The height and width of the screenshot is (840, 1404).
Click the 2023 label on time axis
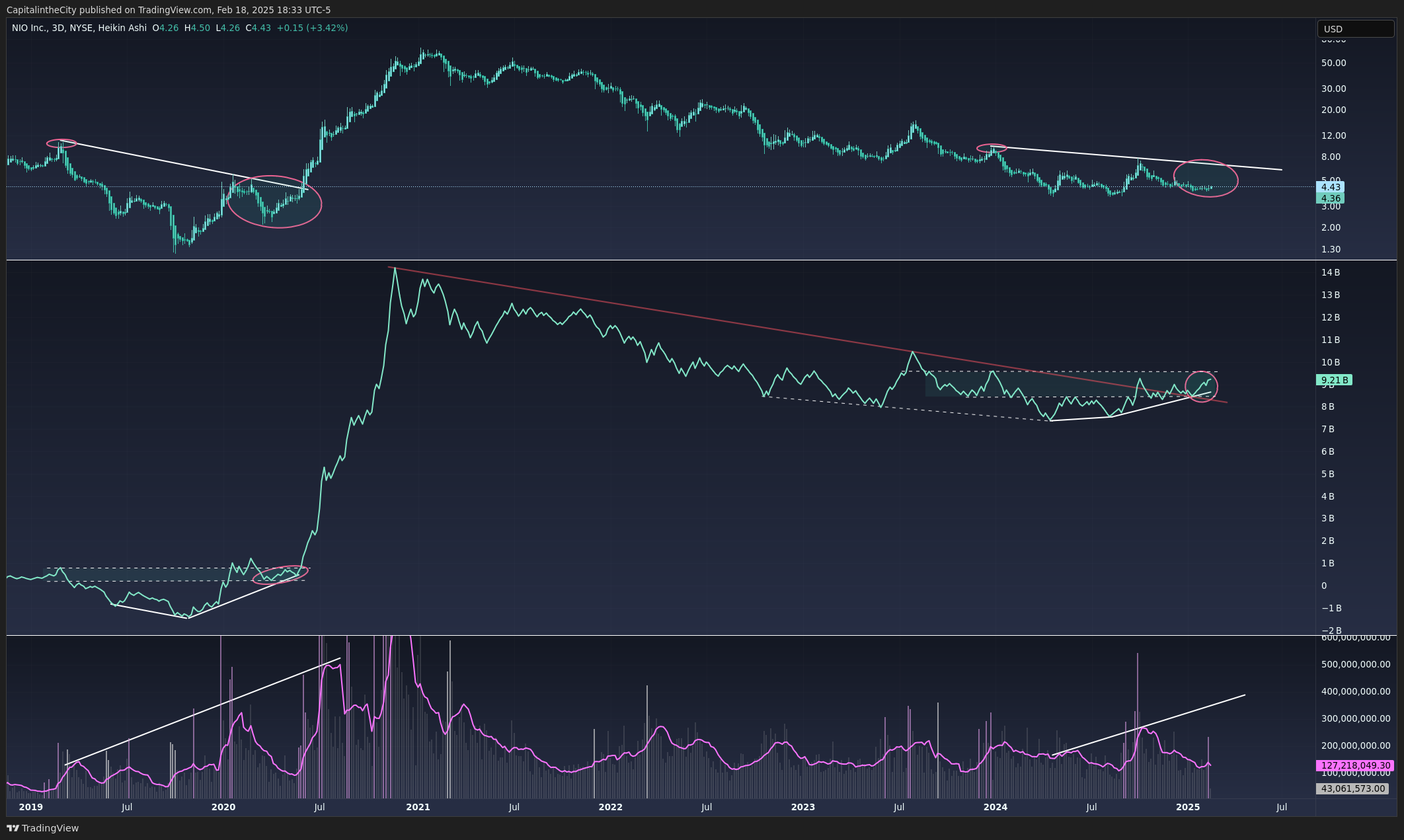point(802,807)
